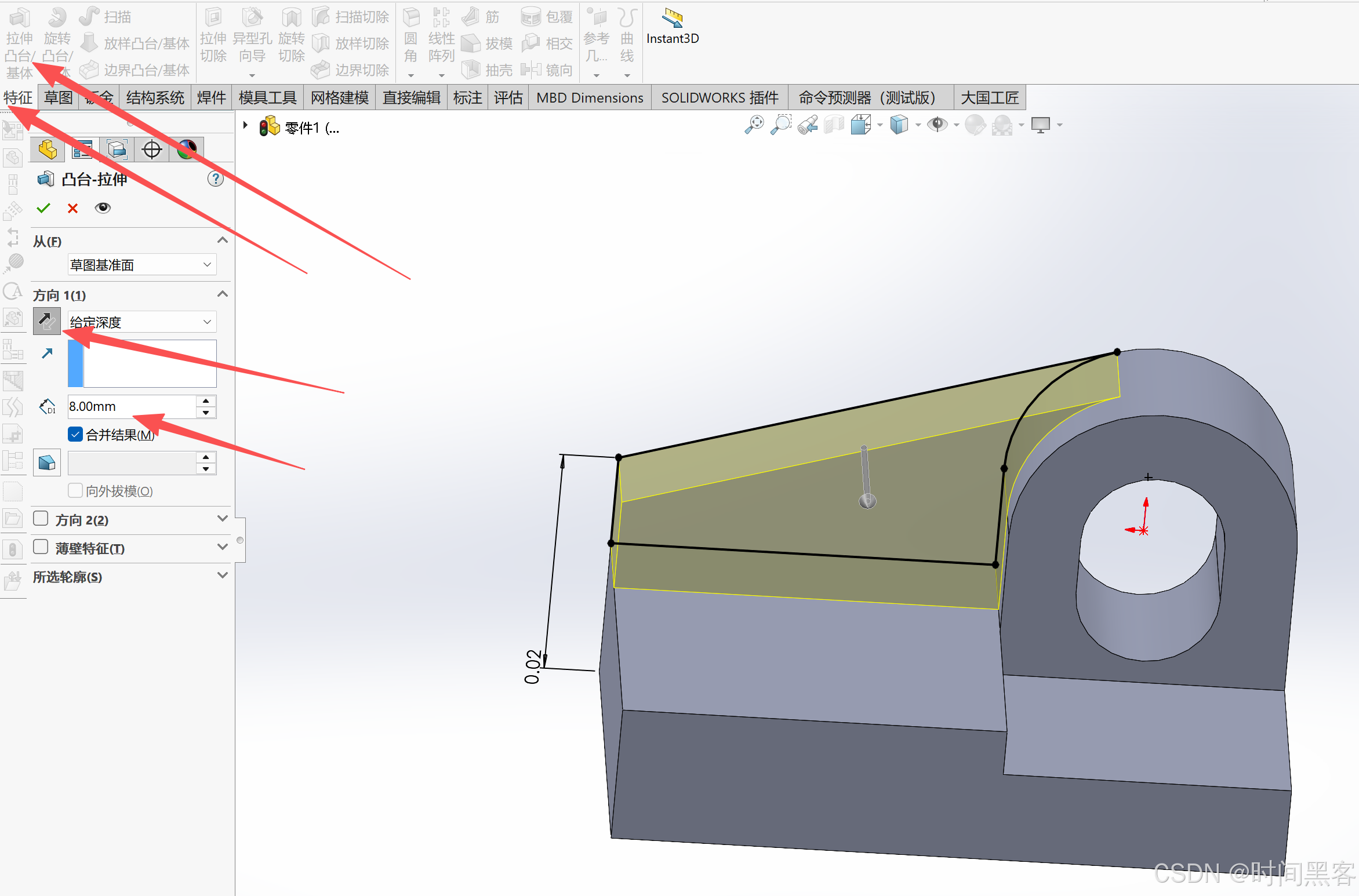Uncheck the 合并结果 merge result checkbox
1359x896 pixels.
pos(75,434)
